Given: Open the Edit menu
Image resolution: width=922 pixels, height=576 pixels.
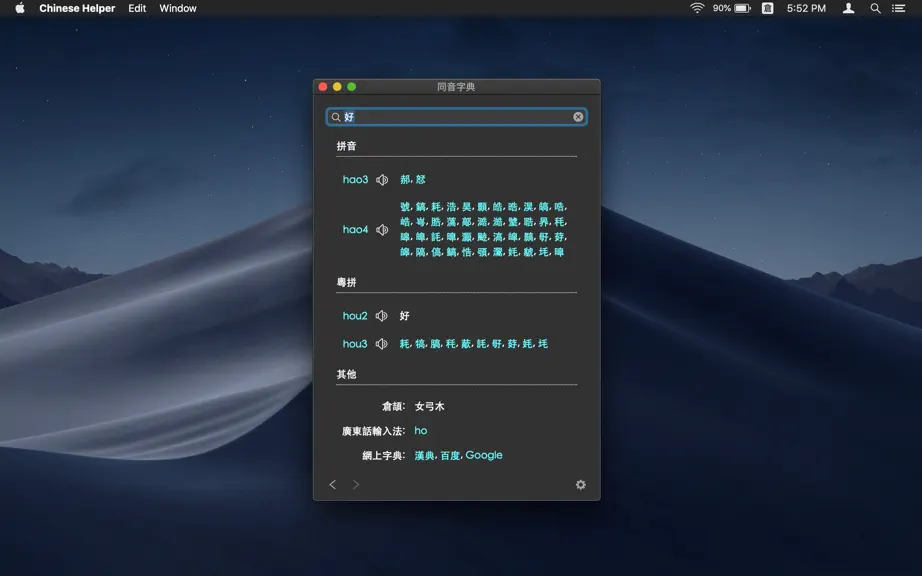Looking at the screenshot, I should point(137,8).
